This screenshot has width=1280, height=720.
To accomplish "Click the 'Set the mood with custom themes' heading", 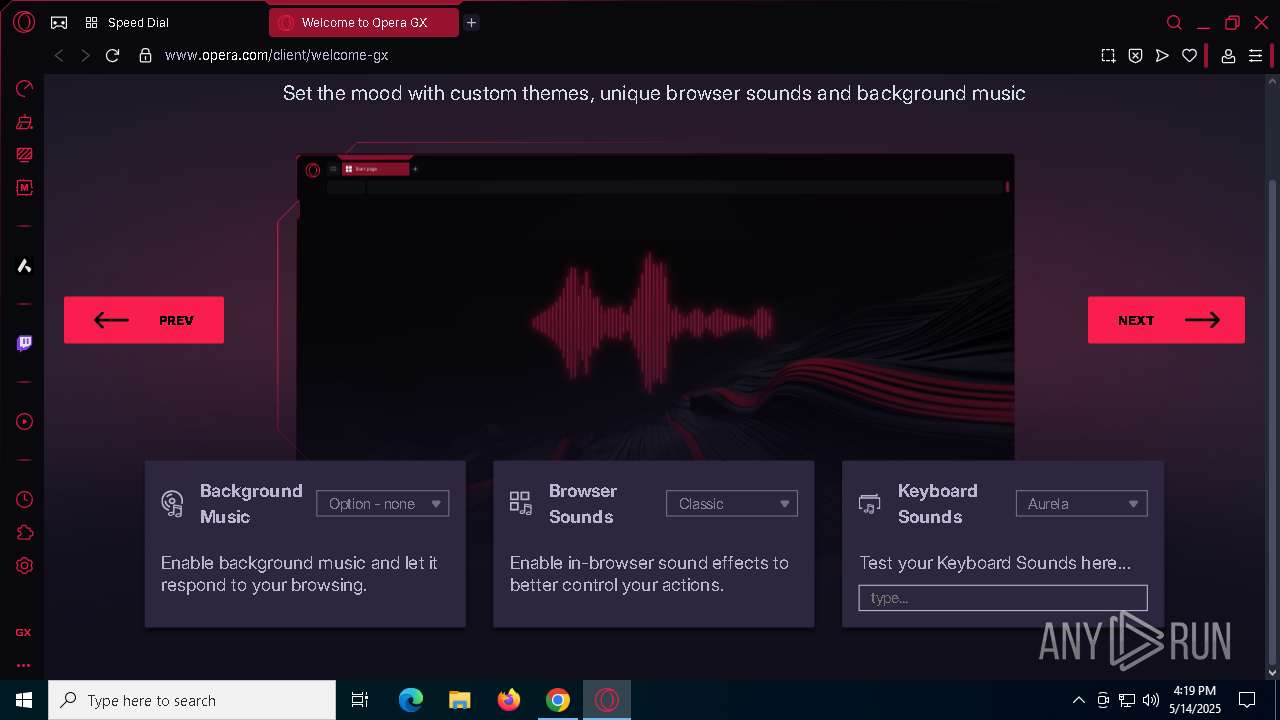I will click(x=654, y=93).
